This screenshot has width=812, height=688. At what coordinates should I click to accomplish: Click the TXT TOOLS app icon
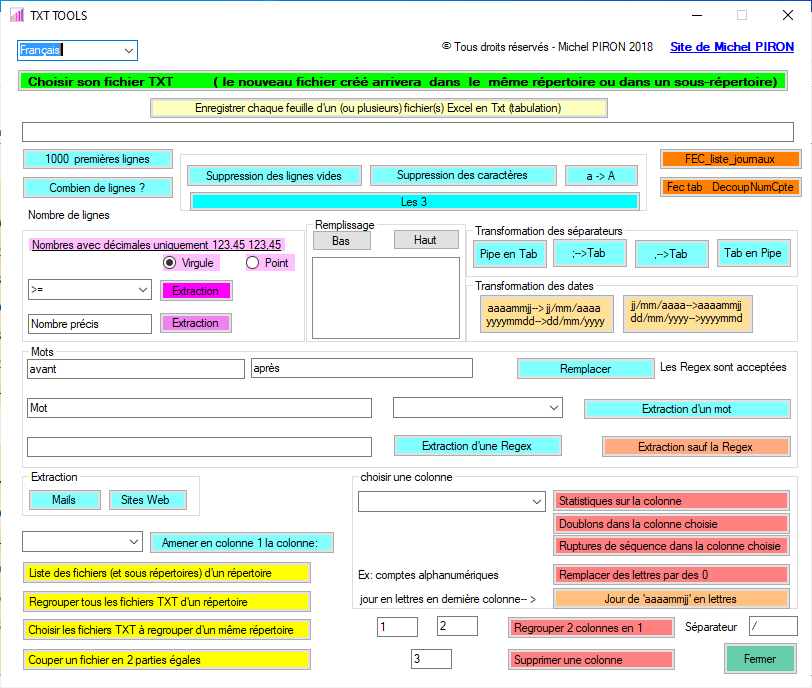coord(17,15)
